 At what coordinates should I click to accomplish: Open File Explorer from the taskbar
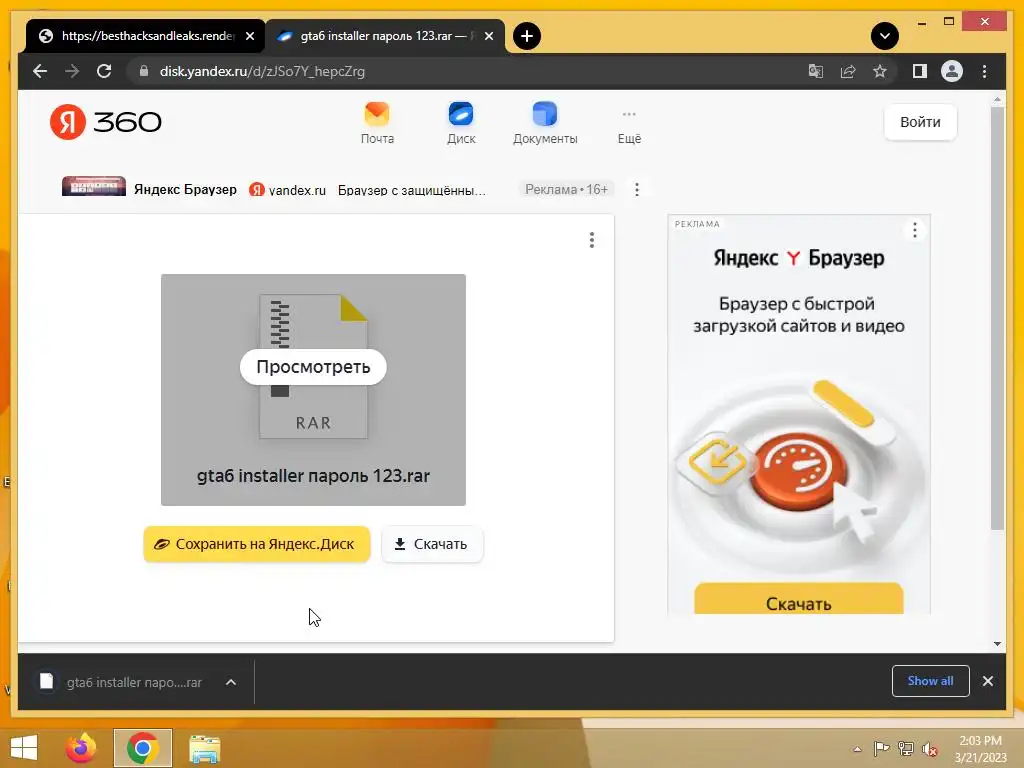tap(204, 748)
